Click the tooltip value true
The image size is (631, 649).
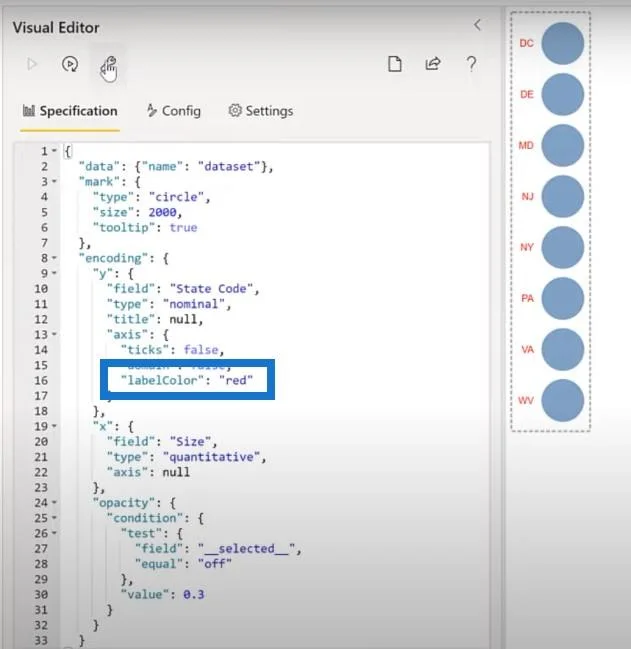pos(183,228)
